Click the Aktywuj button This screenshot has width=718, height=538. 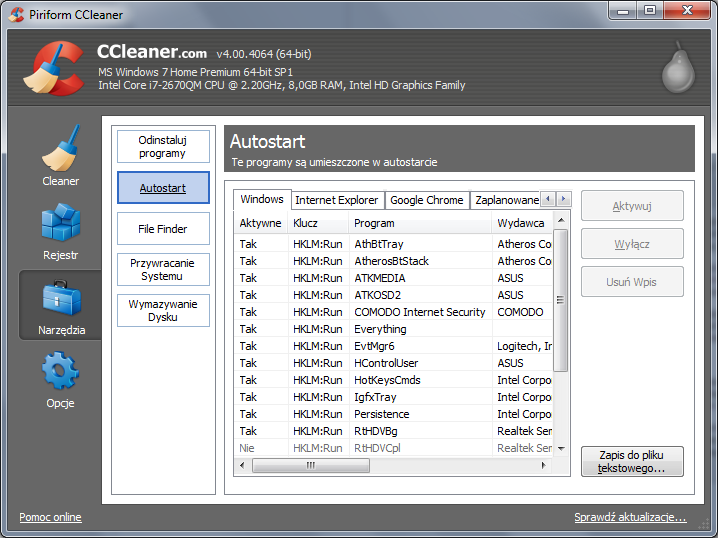tap(632, 206)
